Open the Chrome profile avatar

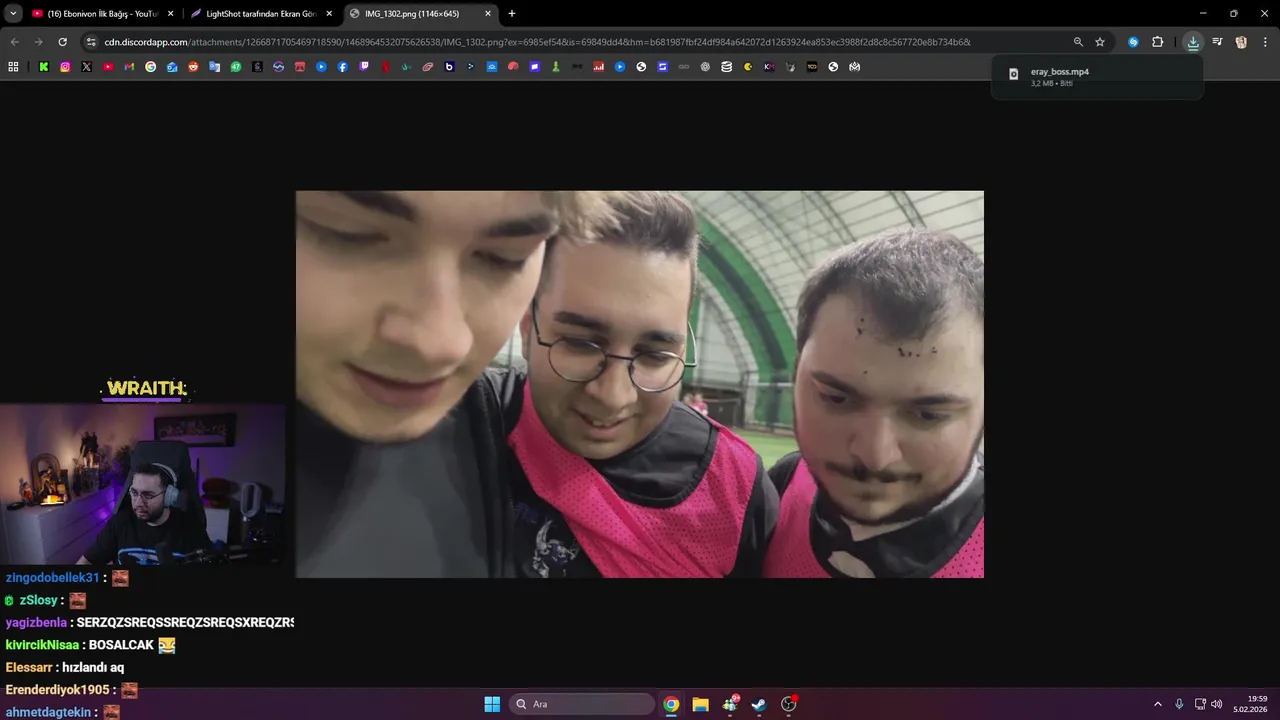pos(1241,42)
